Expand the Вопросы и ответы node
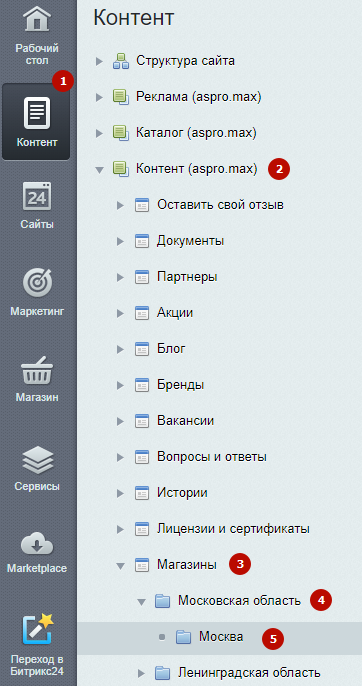This screenshot has height=686, width=362. click(120, 458)
